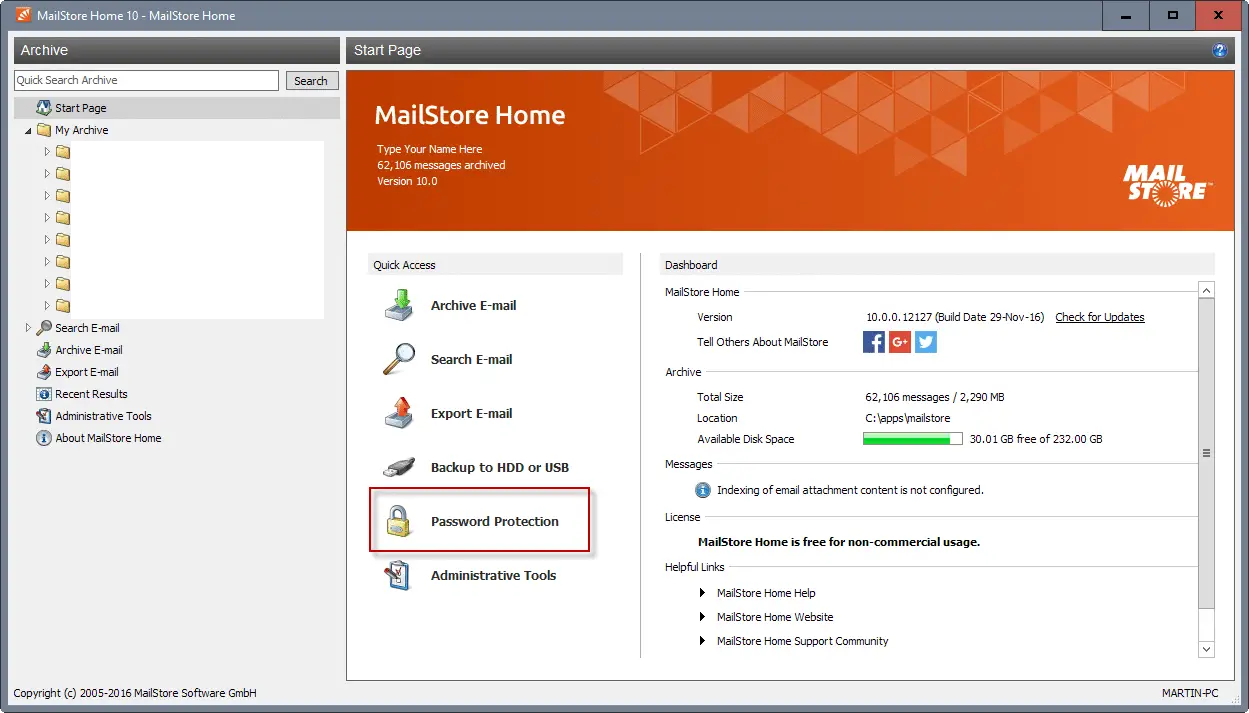
Task: Open Recent Results in the sidebar
Action: click(91, 394)
